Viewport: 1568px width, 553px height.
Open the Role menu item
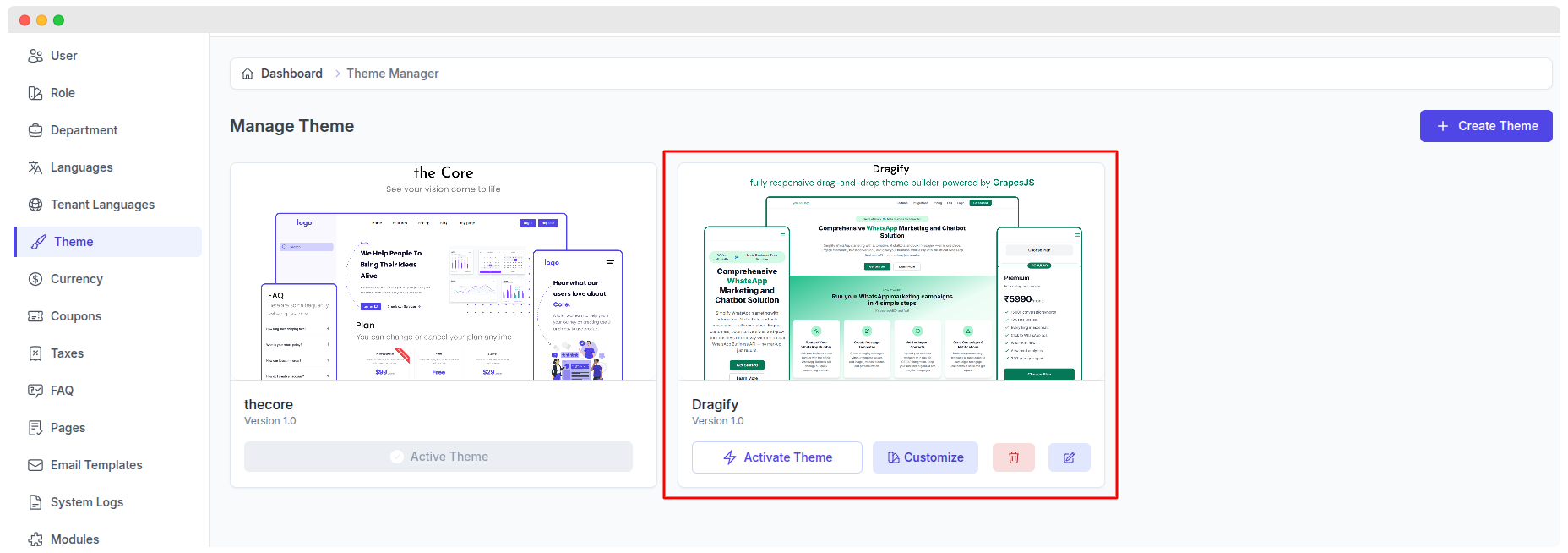click(x=63, y=93)
